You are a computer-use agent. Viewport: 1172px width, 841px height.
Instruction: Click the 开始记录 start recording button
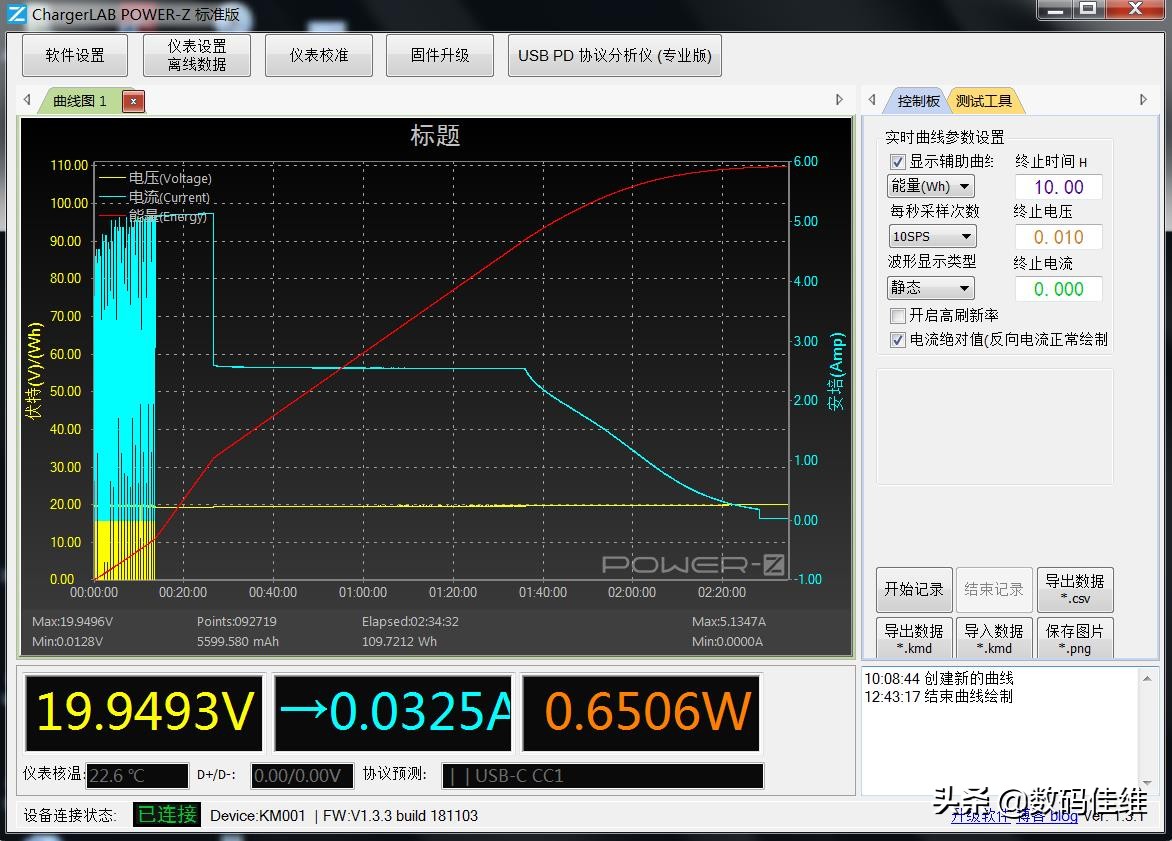coord(913,590)
